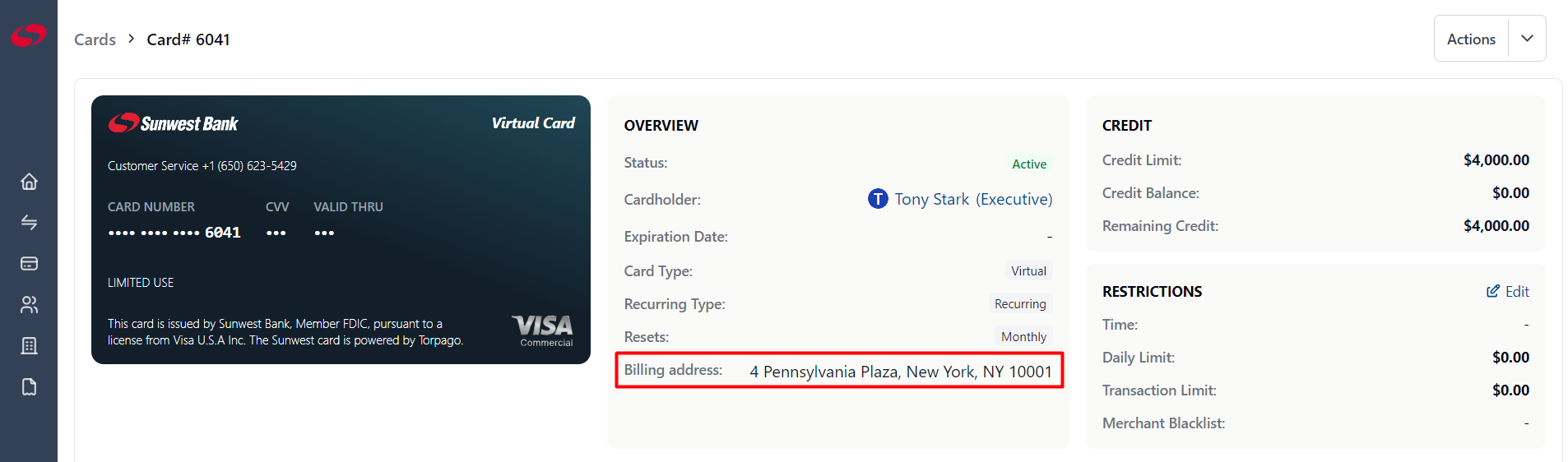Click the masked card number ending 6041
Viewport: 1568px width, 462px height.
tap(174, 233)
